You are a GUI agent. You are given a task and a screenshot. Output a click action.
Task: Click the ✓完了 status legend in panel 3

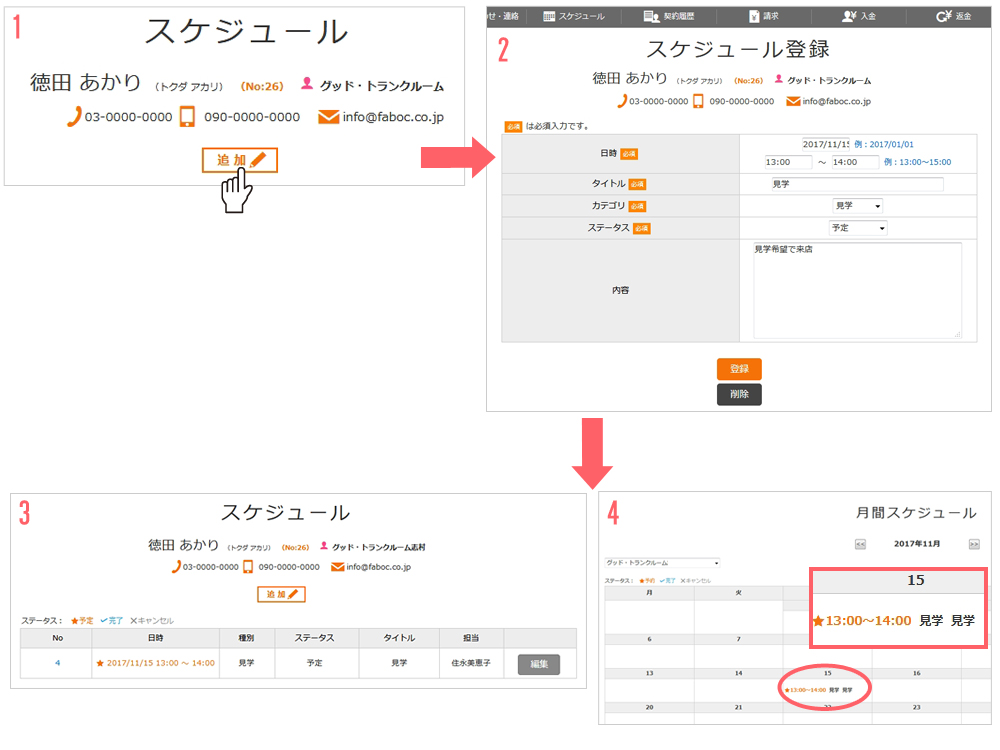click(112, 621)
